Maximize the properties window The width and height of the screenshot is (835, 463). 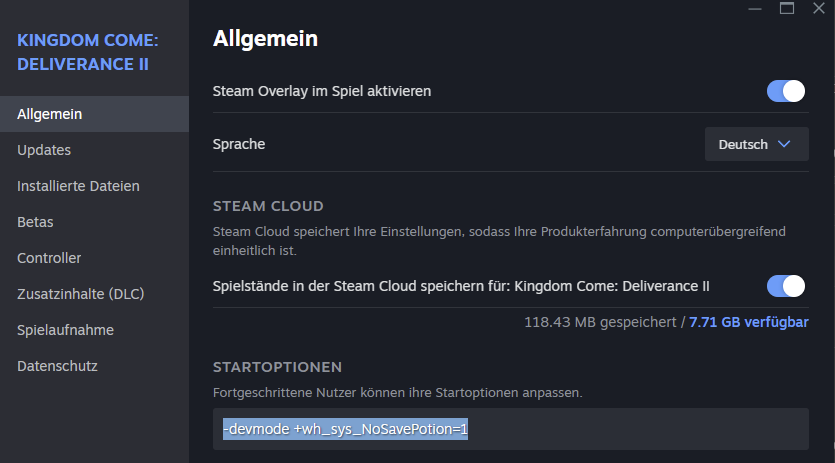(787, 8)
